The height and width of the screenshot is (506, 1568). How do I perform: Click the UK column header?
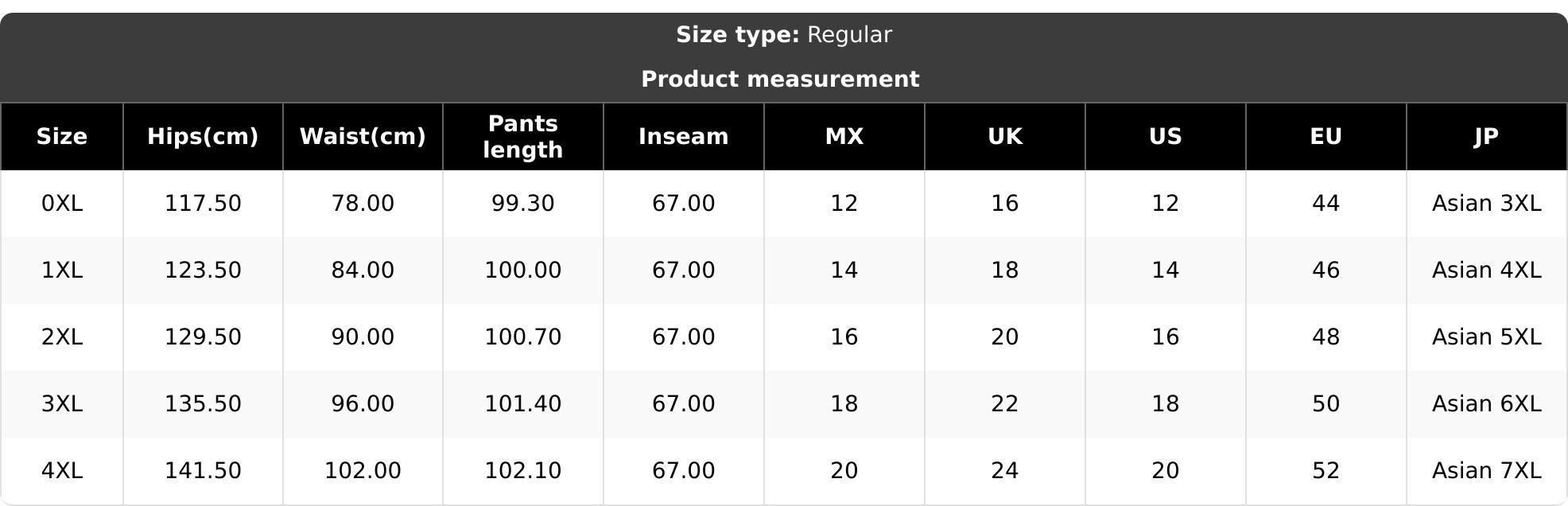1005,136
